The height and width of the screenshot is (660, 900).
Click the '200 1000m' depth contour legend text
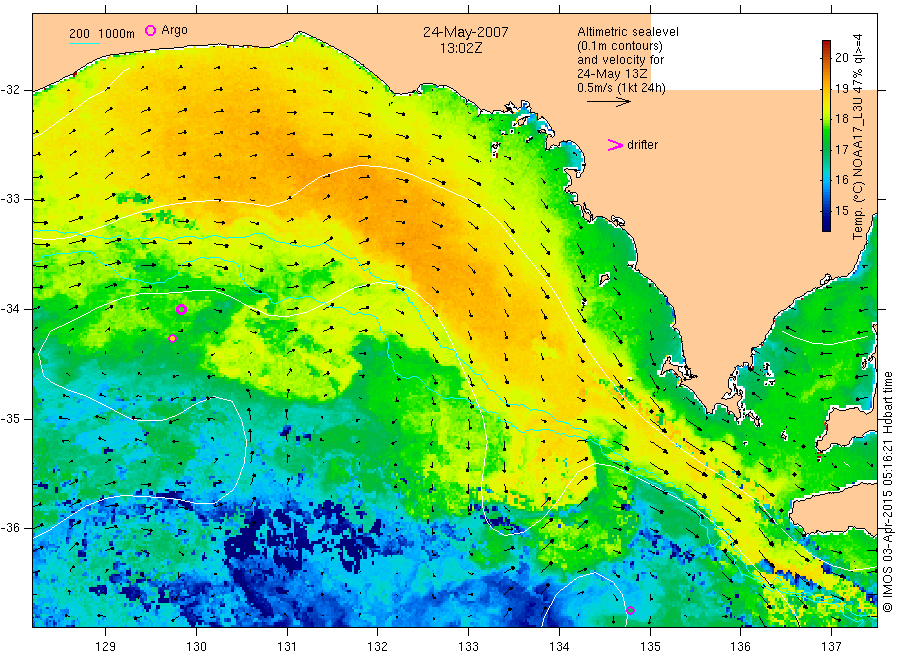click(x=102, y=34)
